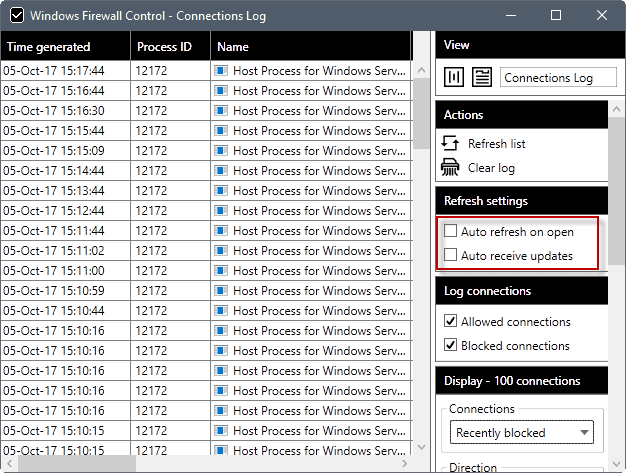This screenshot has width=626, height=473.
Task: Click process ID 12172 in 15:16:44 row
Action: click(170, 91)
